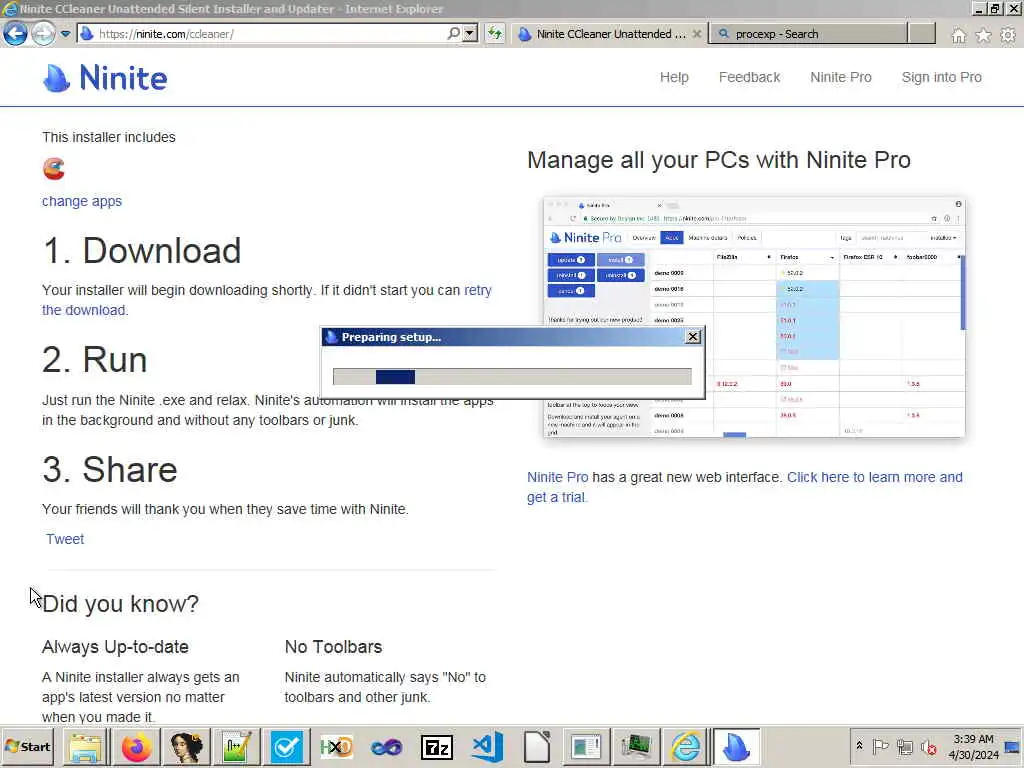This screenshot has width=1024, height=768.
Task: Open Windows Explorer from the taskbar
Action: click(86, 746)
